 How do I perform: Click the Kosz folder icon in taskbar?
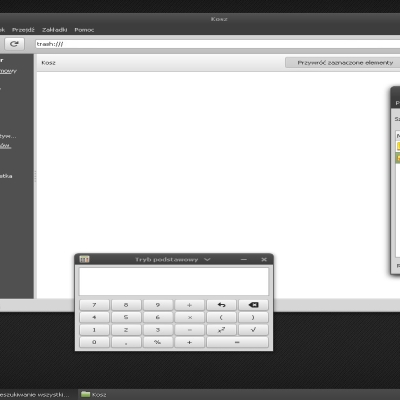point(86,394)
